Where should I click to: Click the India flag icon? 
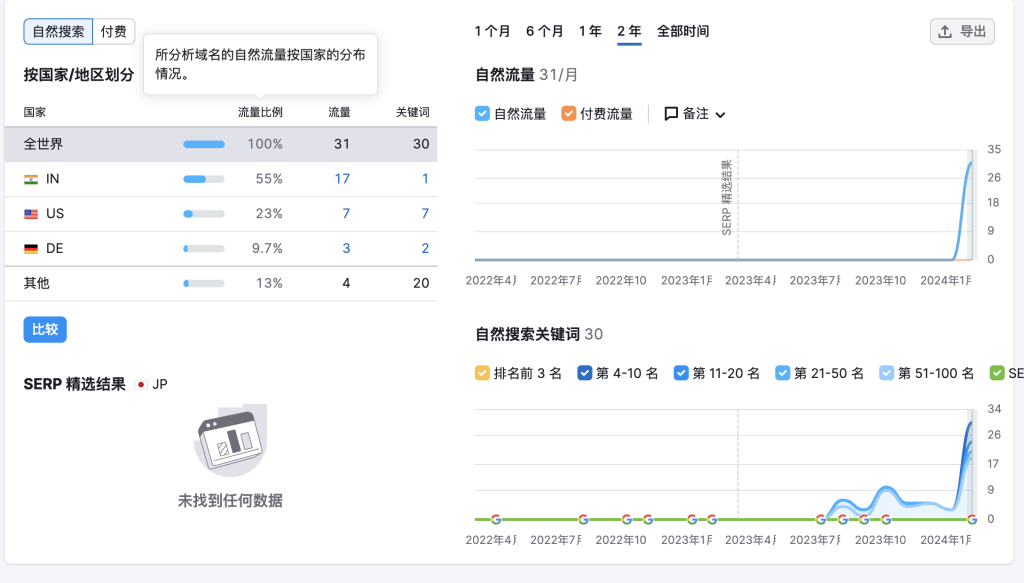tap(31, 179)
